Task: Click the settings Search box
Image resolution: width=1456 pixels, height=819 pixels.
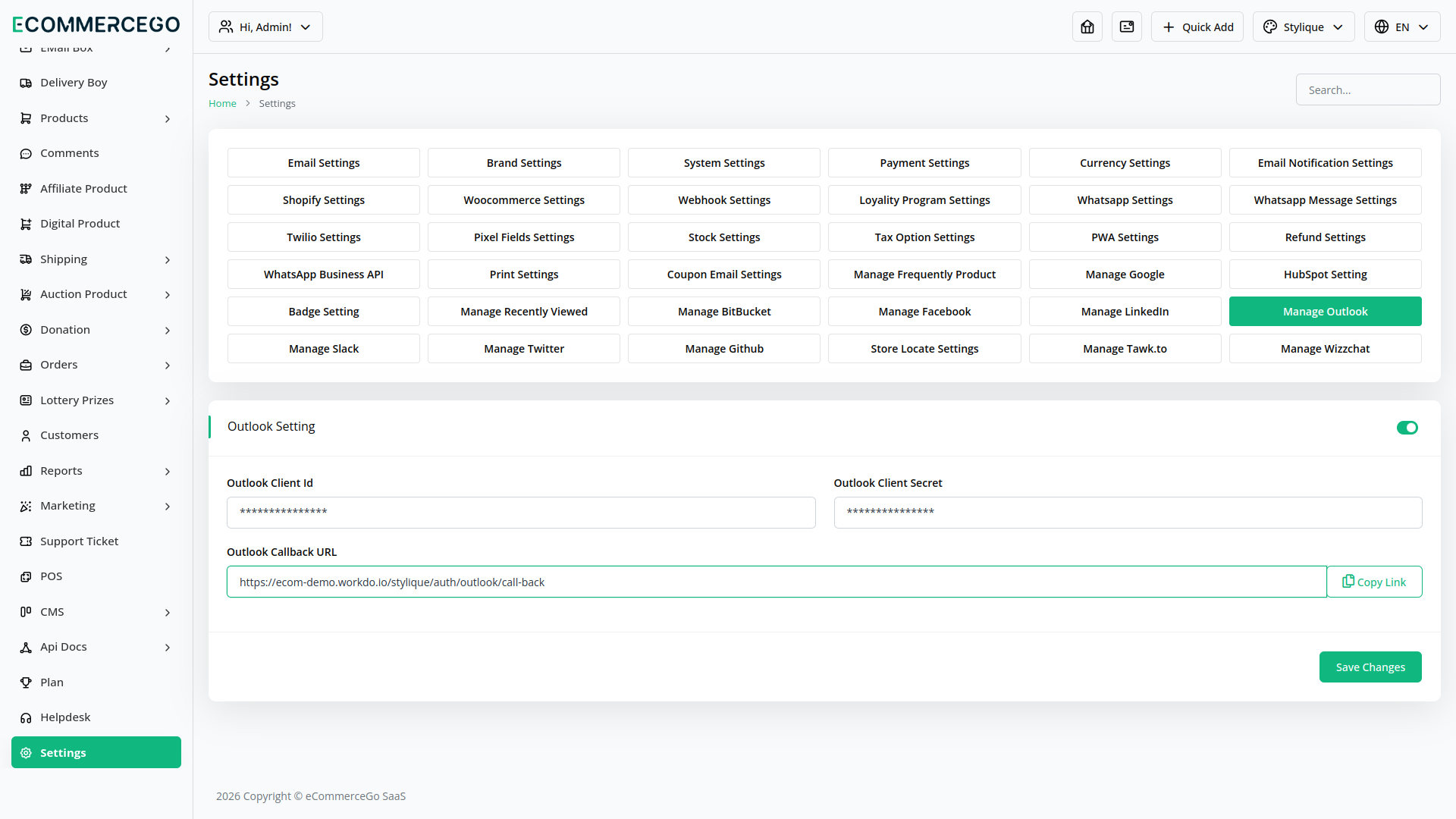Action: tap(1368, 89)
